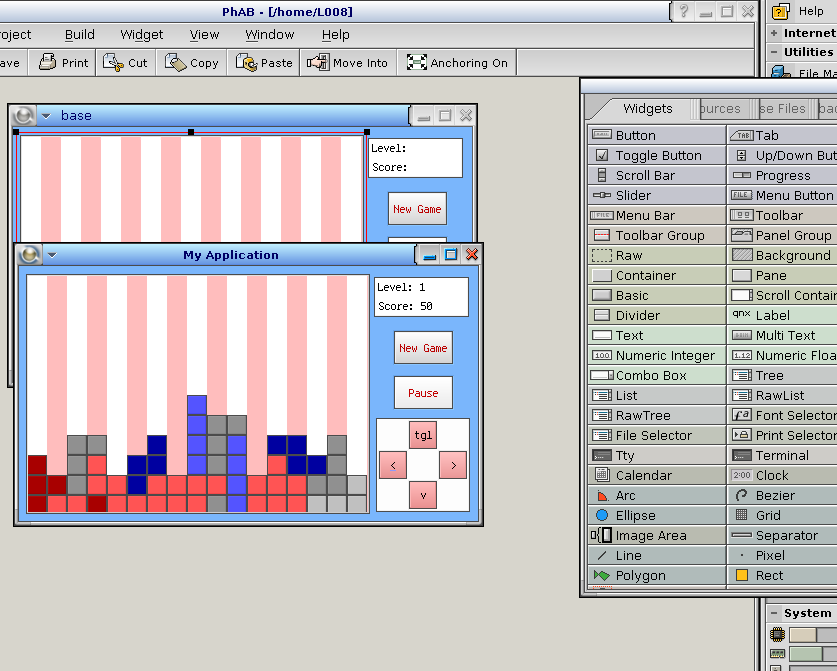
Task: Select the Ellipse drawing widget
Action: tap(657, 515)
